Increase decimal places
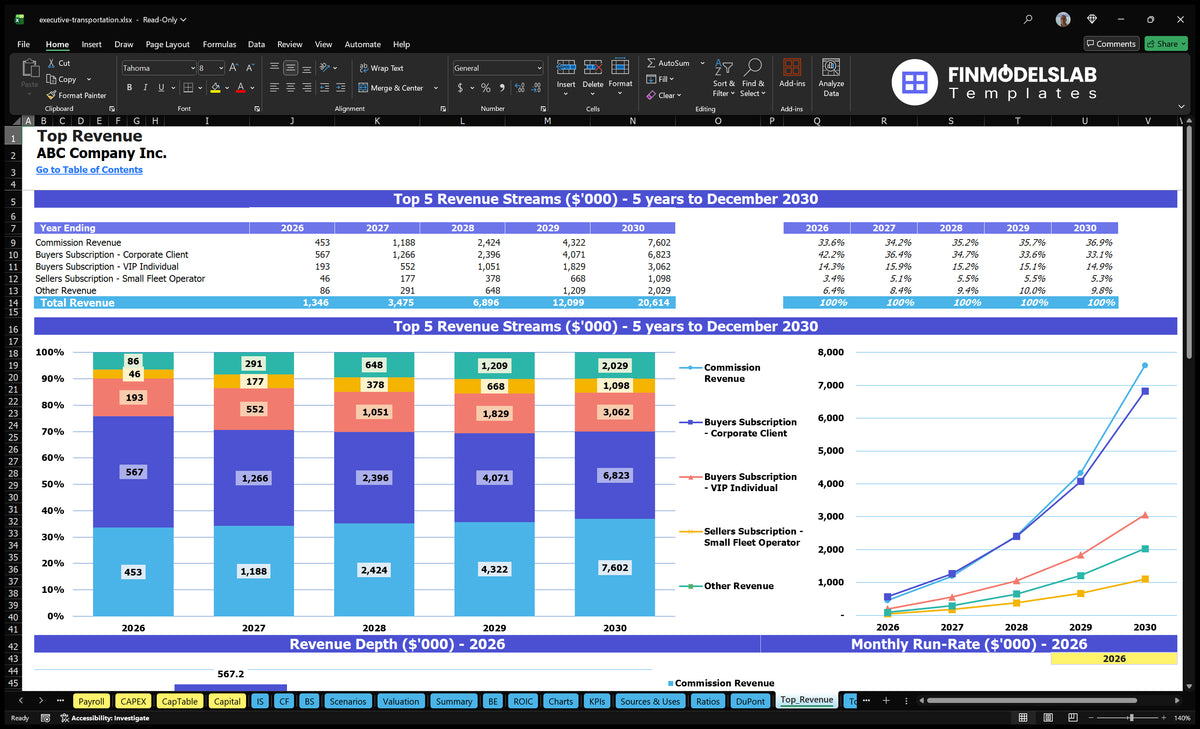Viewport: 1200px width, 729px height. tap(519, 88)
